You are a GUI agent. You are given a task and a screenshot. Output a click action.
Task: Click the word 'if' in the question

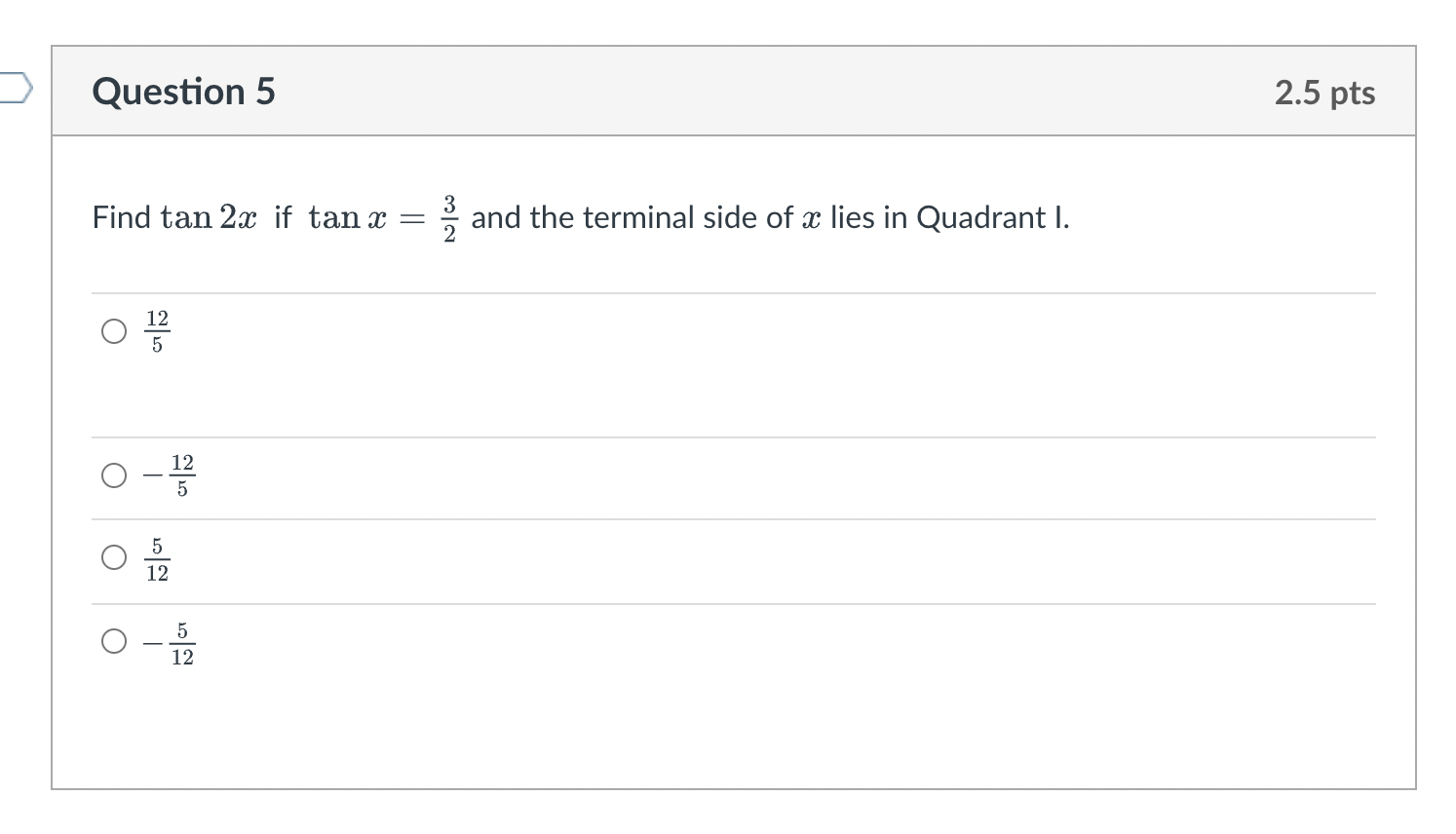[283, 217]
